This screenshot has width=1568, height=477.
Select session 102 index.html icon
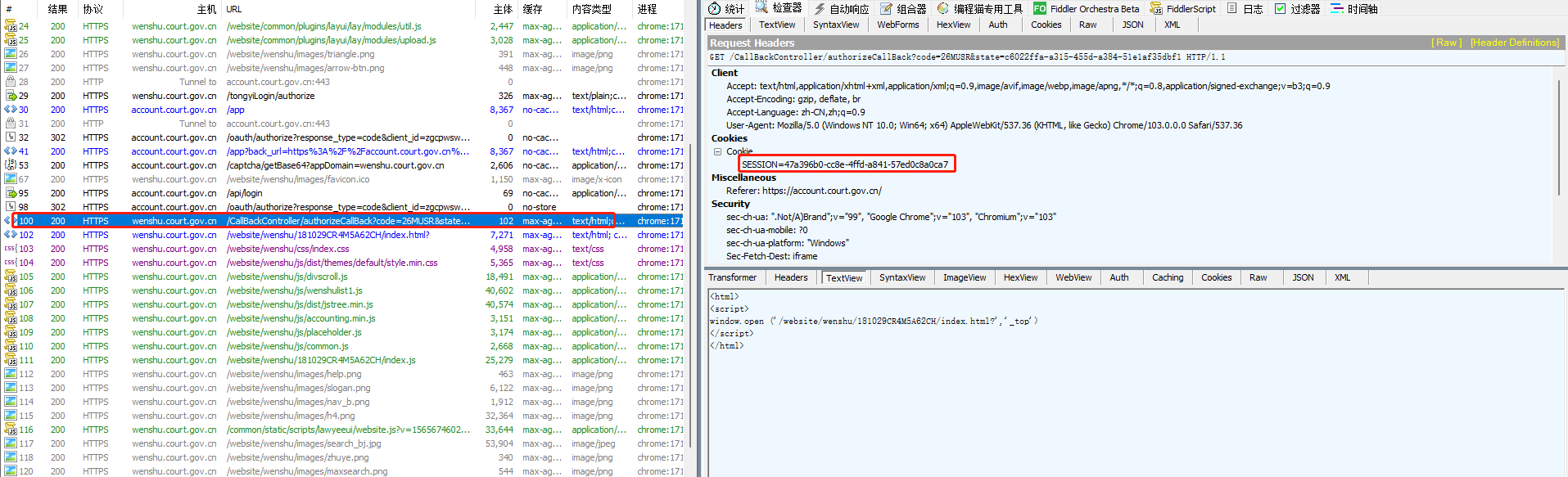coord(11,235)
